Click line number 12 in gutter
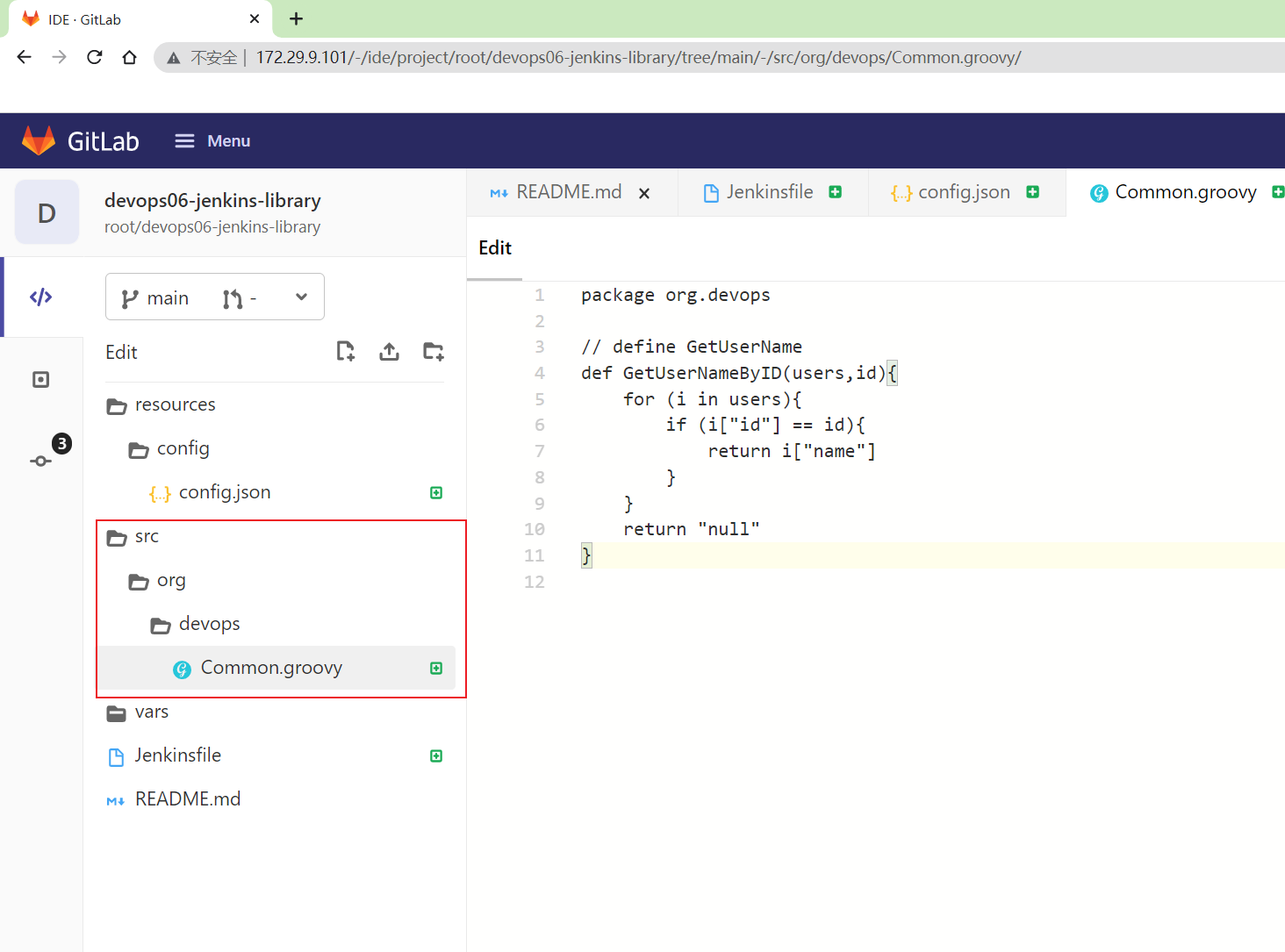The image size is (1285, 952). coord(535,582)
